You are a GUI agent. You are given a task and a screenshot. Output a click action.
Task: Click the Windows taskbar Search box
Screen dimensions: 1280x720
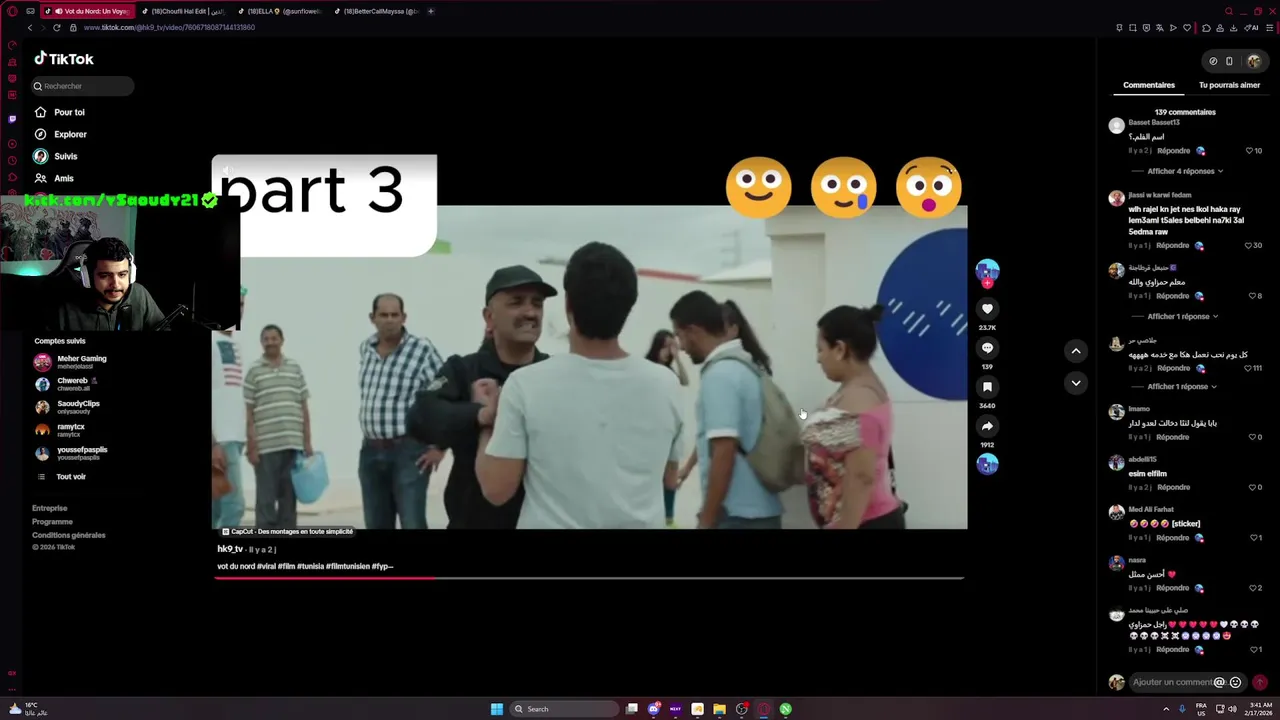coord(565,709)
